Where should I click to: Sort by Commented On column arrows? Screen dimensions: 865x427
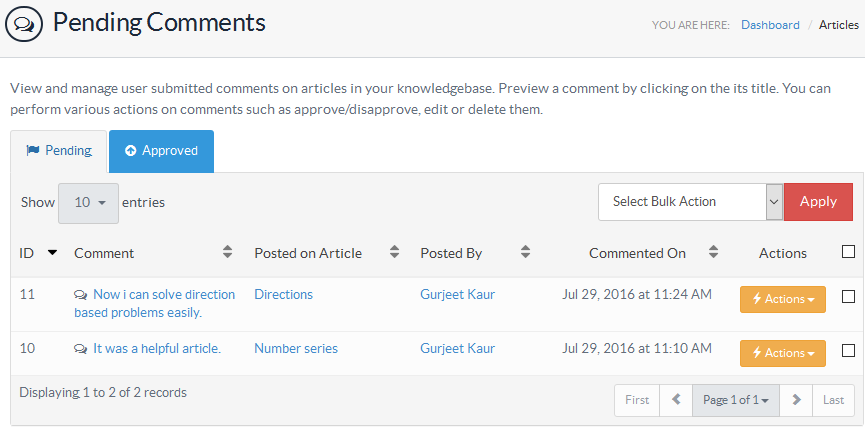(x=713, y=253)
